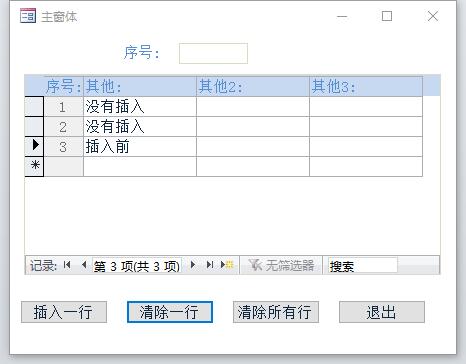This screenshot has width=466, height=364.
Task: Click the 无筛选器 filter indicator
Action: [x=281, y=265]
